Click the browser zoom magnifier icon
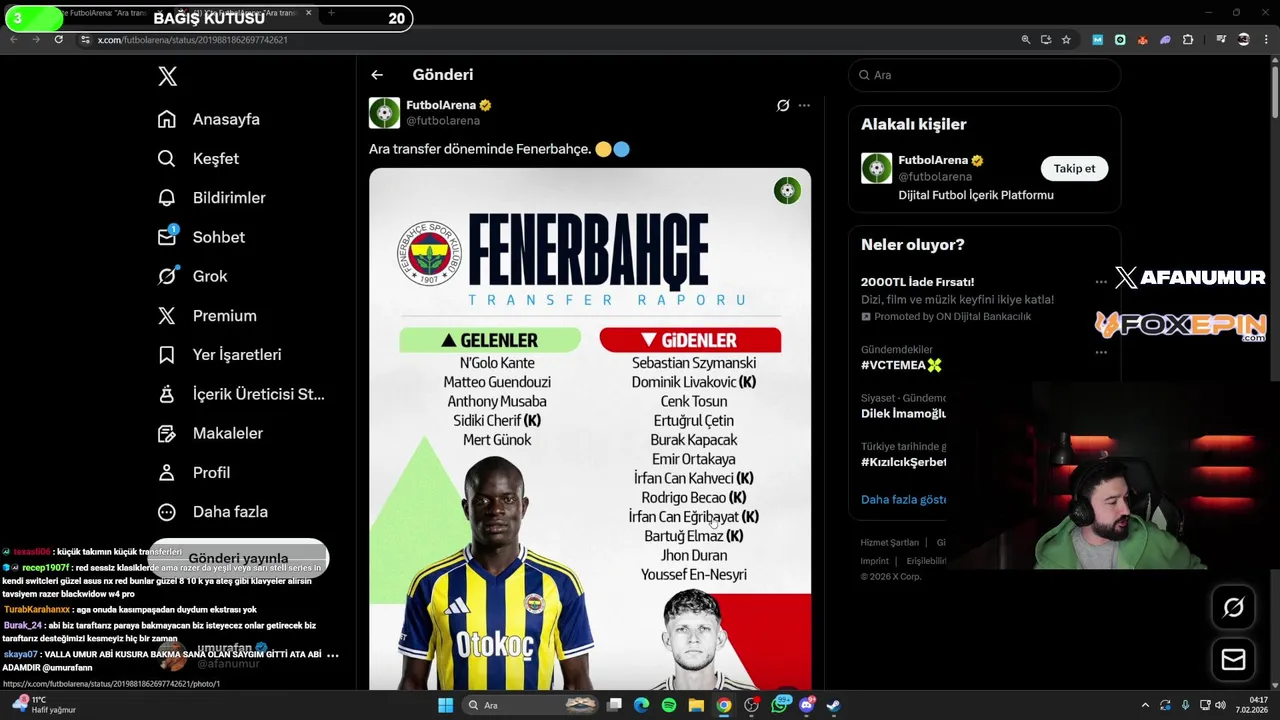The height and width of the screenshot is (720, 1280). tap(1025, 40)
